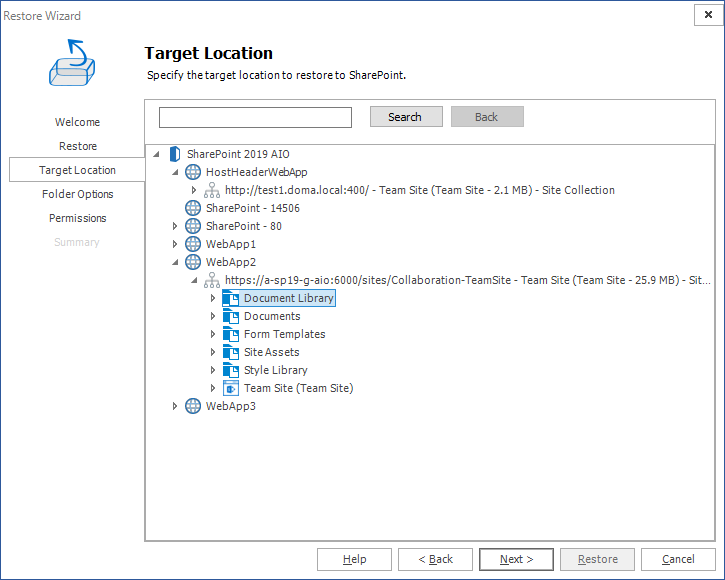Expand the Style Library node
Viewport: 725px width, 580px height.
(x=213, y=370)
